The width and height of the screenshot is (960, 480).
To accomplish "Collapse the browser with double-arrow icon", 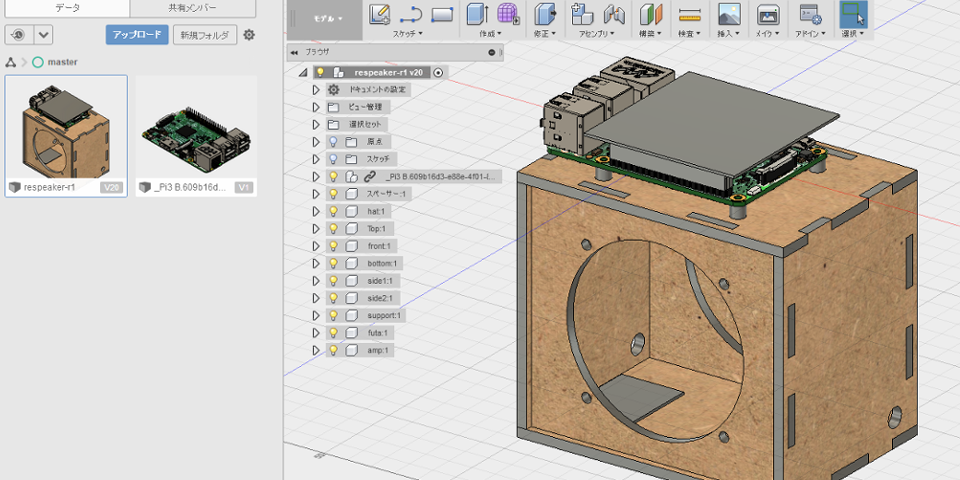I will point(294,53).
